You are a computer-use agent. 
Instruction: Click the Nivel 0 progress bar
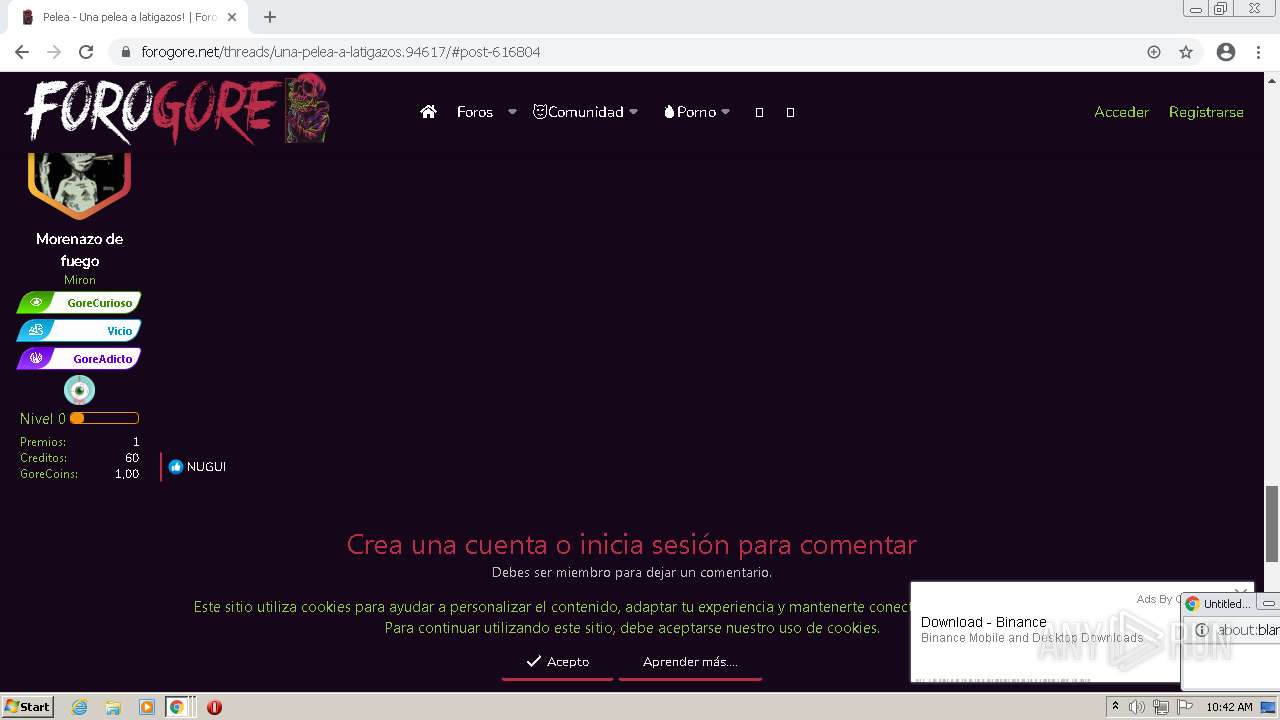(x=104, y=418)
